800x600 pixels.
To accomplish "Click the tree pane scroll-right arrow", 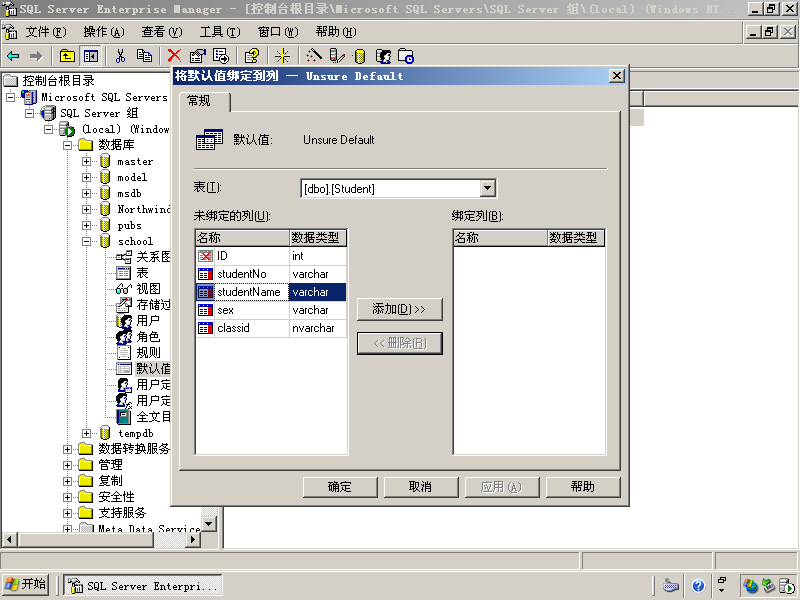I will click(192, 539).
